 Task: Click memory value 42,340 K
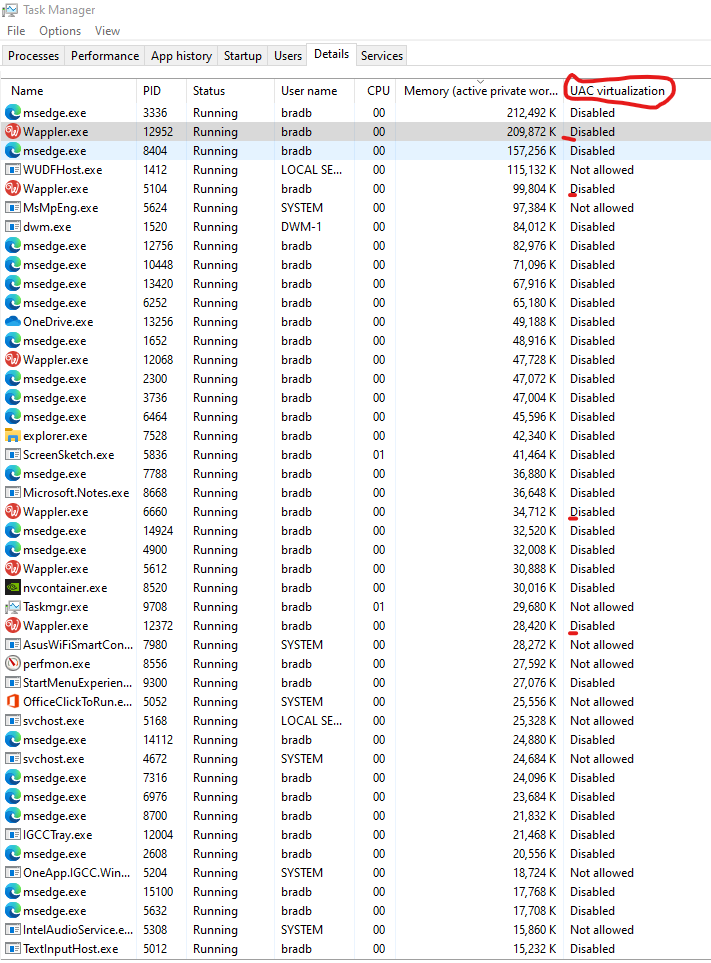(534, 435)
